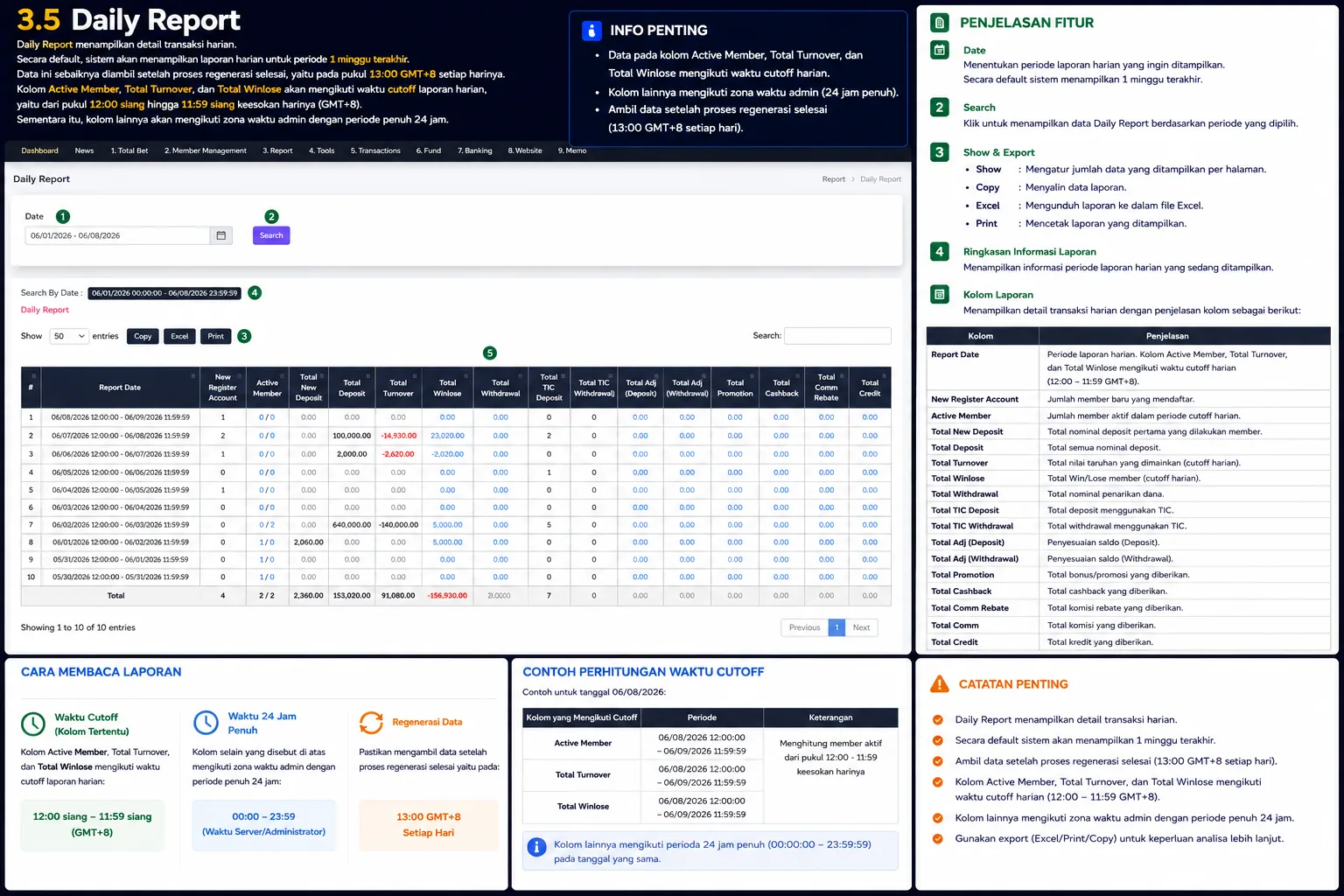1344x896 pixels.
Task: Open the 3. Report menu
Action: click(277, 150)
